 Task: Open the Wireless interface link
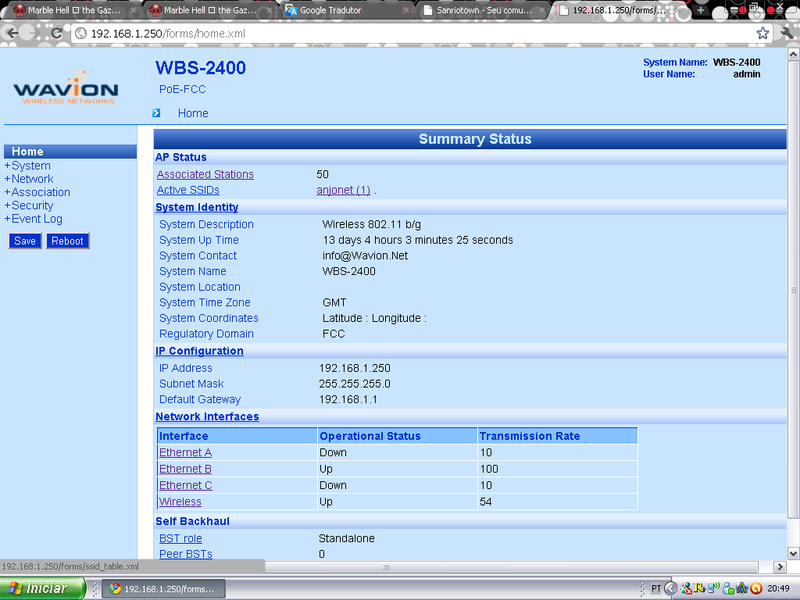(x=180, y=502)
